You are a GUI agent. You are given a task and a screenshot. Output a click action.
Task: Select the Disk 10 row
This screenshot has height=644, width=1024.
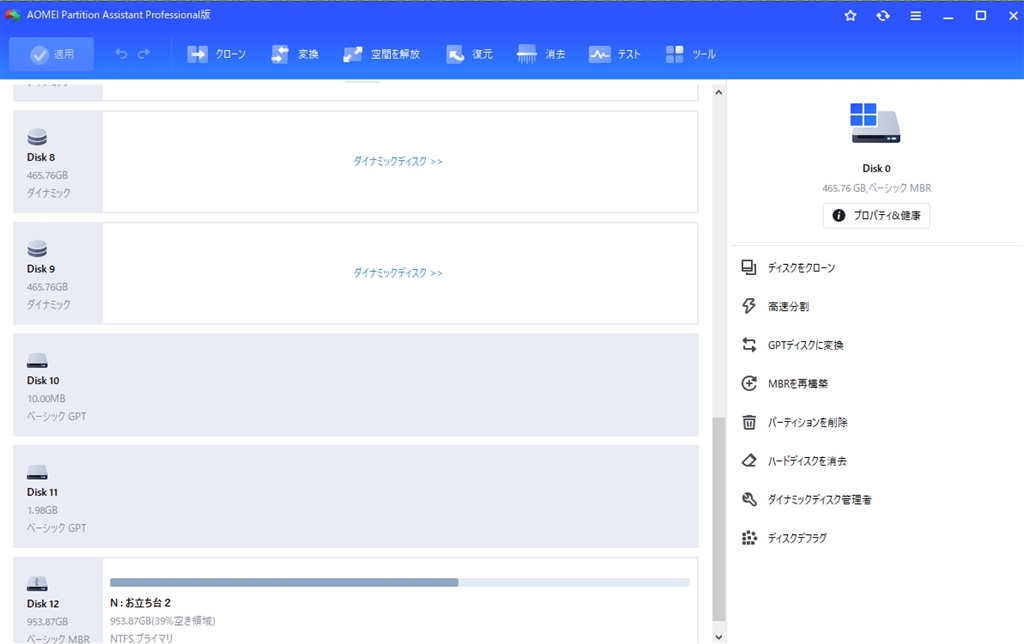point(356,385)
